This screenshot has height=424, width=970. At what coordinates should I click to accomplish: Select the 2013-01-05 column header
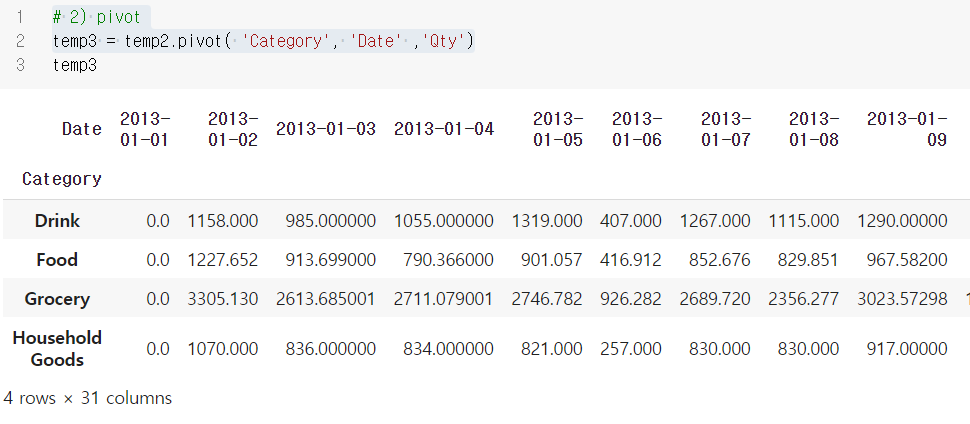pos(558,129)
